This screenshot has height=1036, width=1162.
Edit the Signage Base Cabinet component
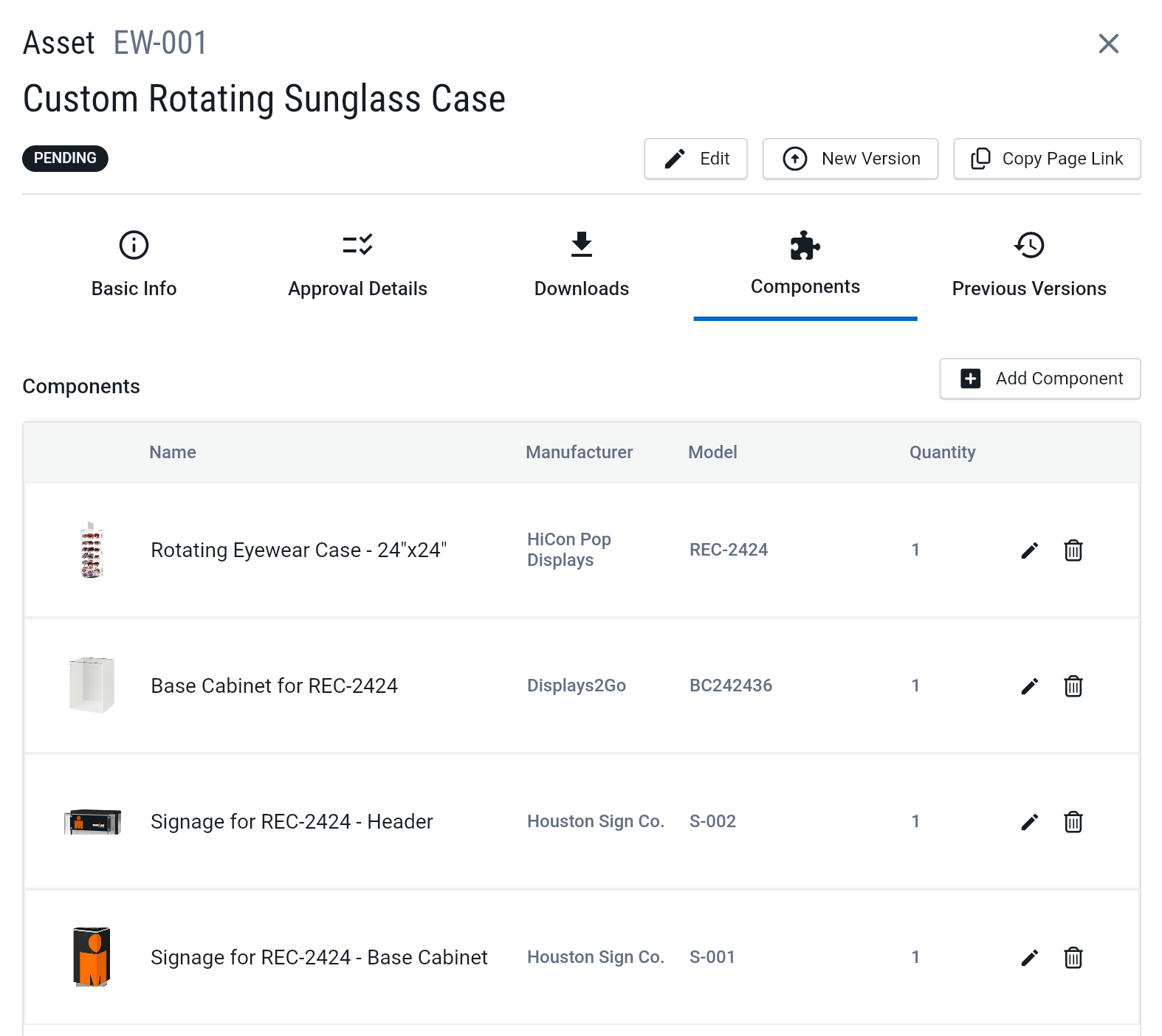click(x=1029, y=958)
